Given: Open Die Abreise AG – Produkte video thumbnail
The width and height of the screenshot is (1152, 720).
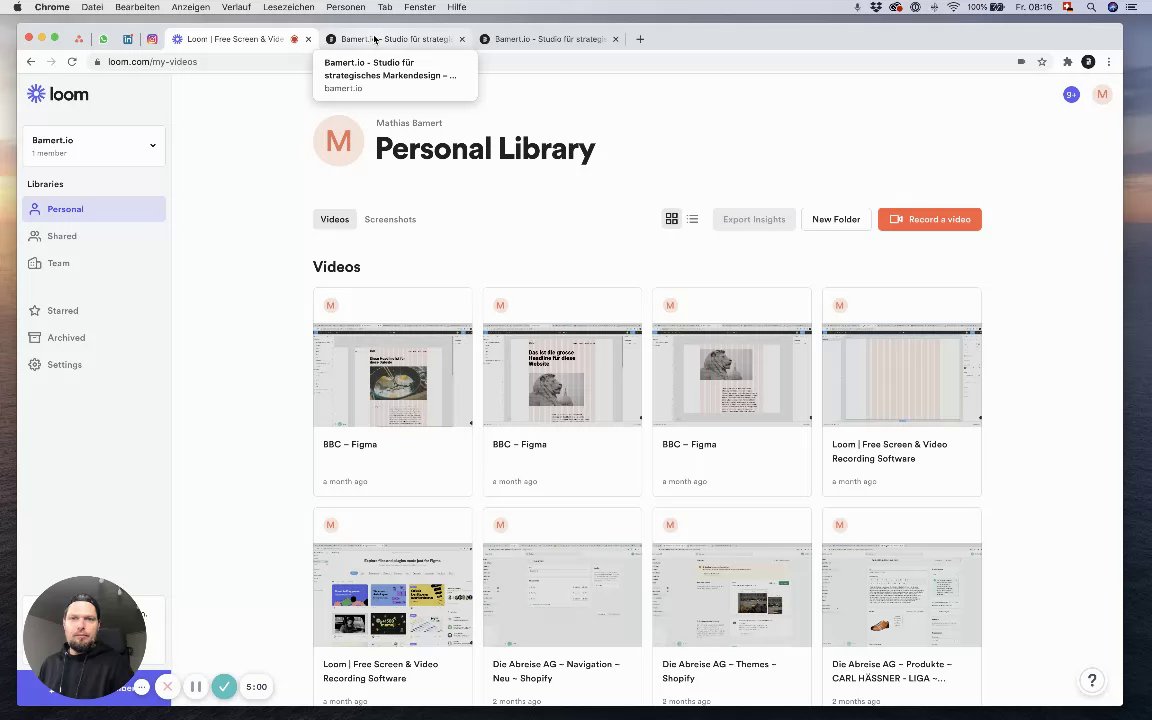Looking at the screenshot, I should pyautogui.click(x=901, y=595).
